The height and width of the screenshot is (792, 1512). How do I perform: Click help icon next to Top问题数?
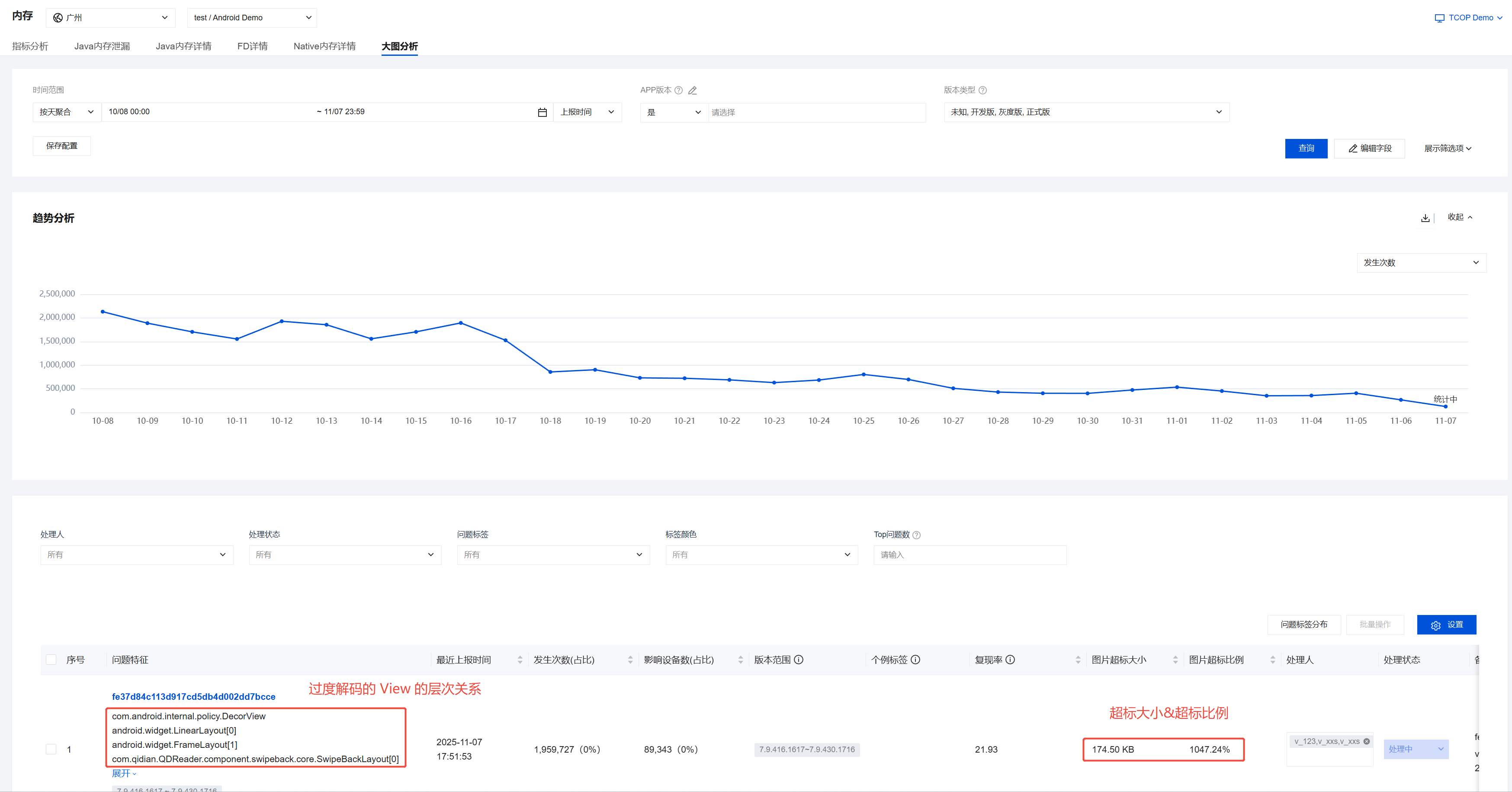917,535
